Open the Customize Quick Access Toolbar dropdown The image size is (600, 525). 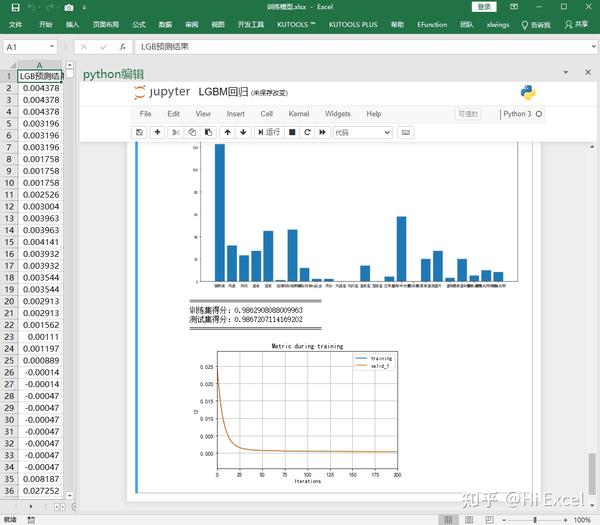84,8
